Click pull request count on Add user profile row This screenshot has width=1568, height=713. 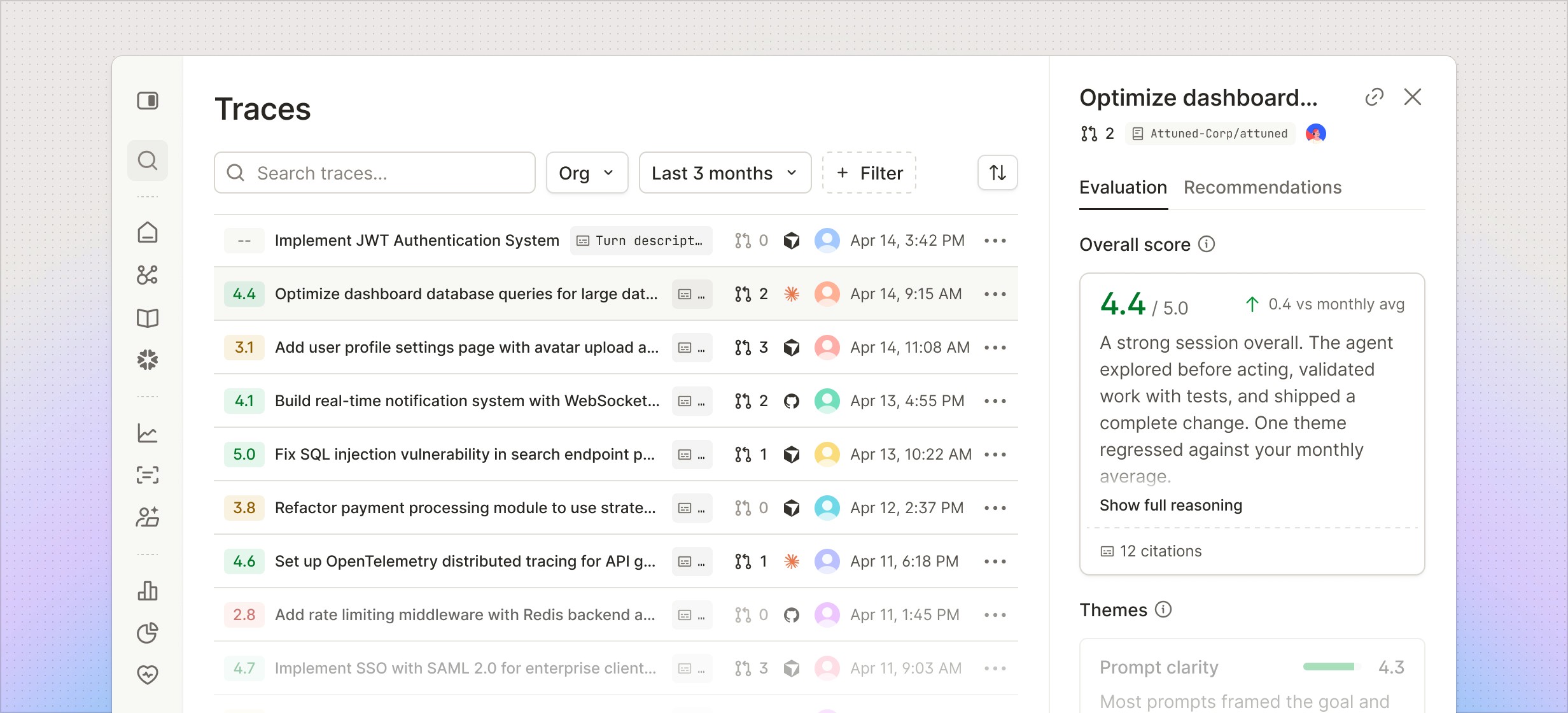click(x=752, y=348)
